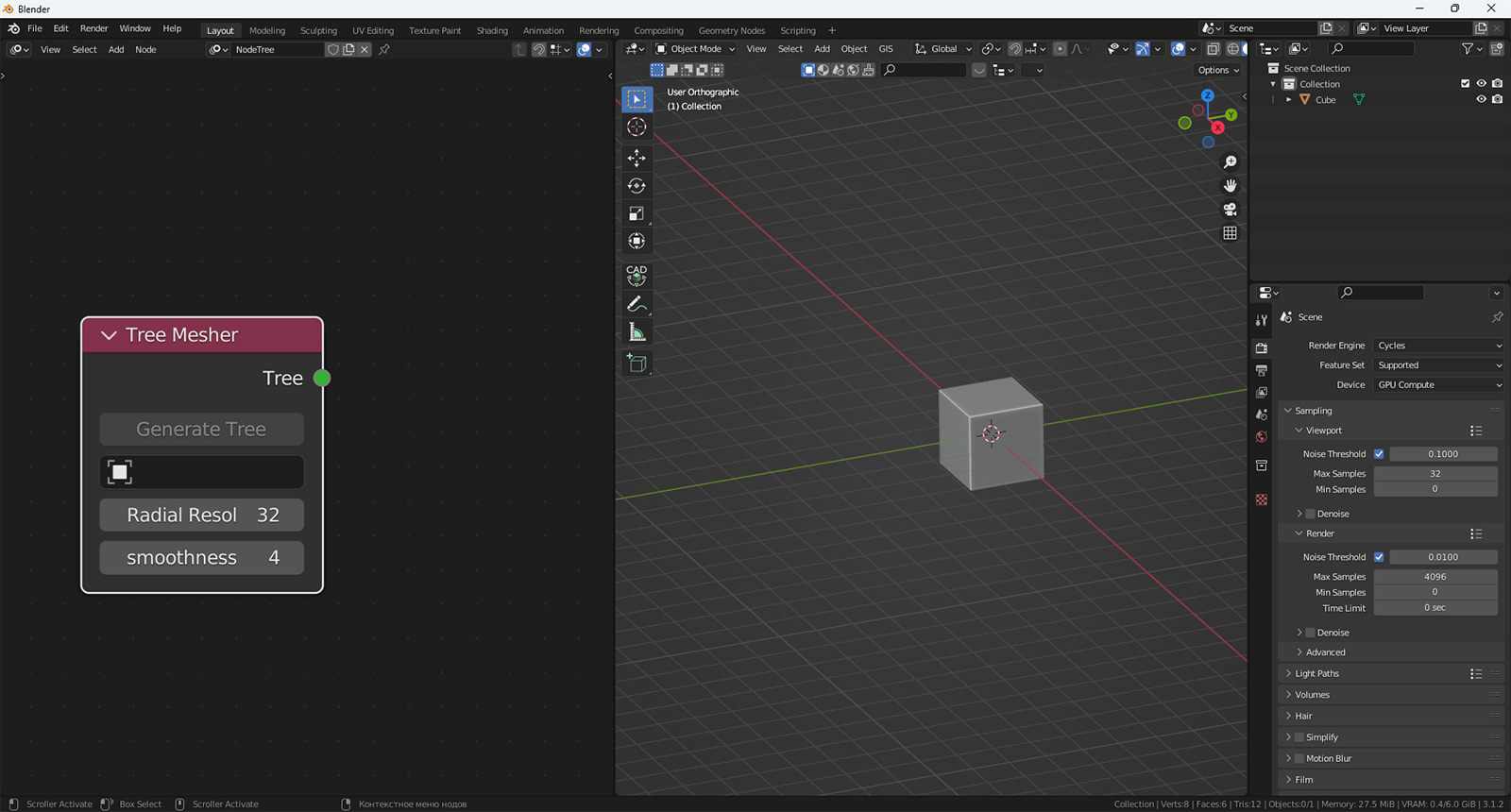This screenshot has height=812, width=1511.
Task: Switch to the Sculpting workspace tab
Action: (318, 30)
